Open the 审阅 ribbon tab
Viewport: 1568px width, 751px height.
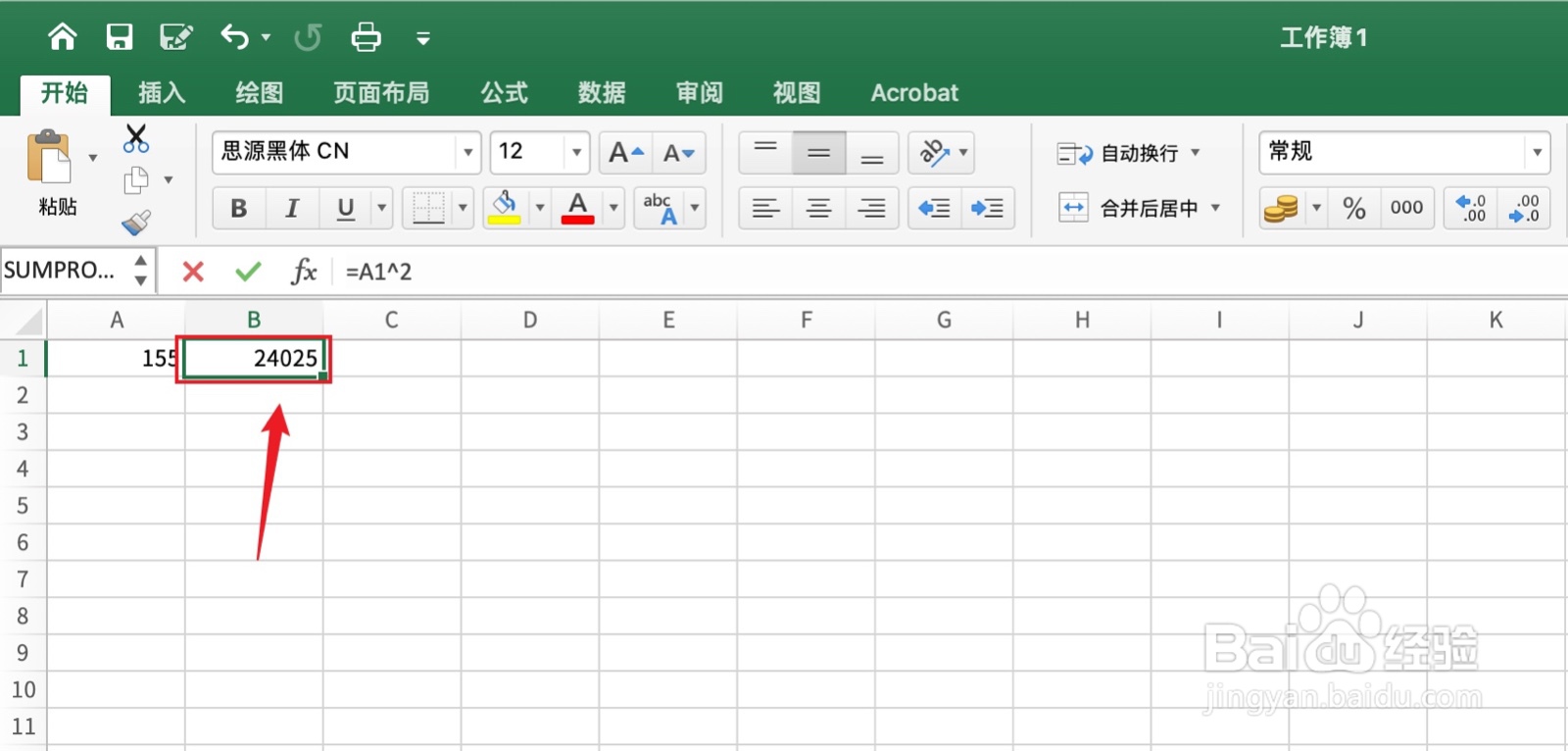(x=700, y=93)
